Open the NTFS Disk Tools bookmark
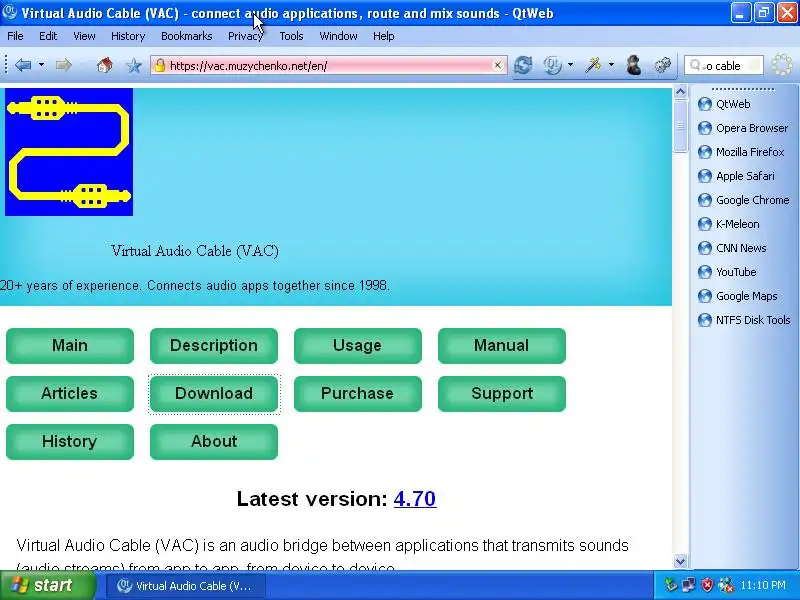Screen dimensions: 800x600 744,320
